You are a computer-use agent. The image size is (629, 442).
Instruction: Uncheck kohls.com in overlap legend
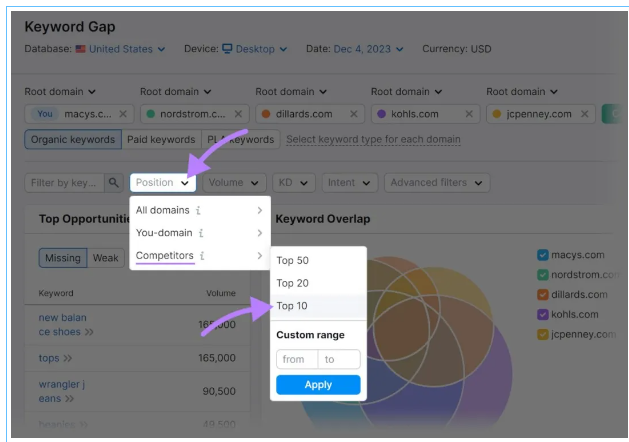543,314
